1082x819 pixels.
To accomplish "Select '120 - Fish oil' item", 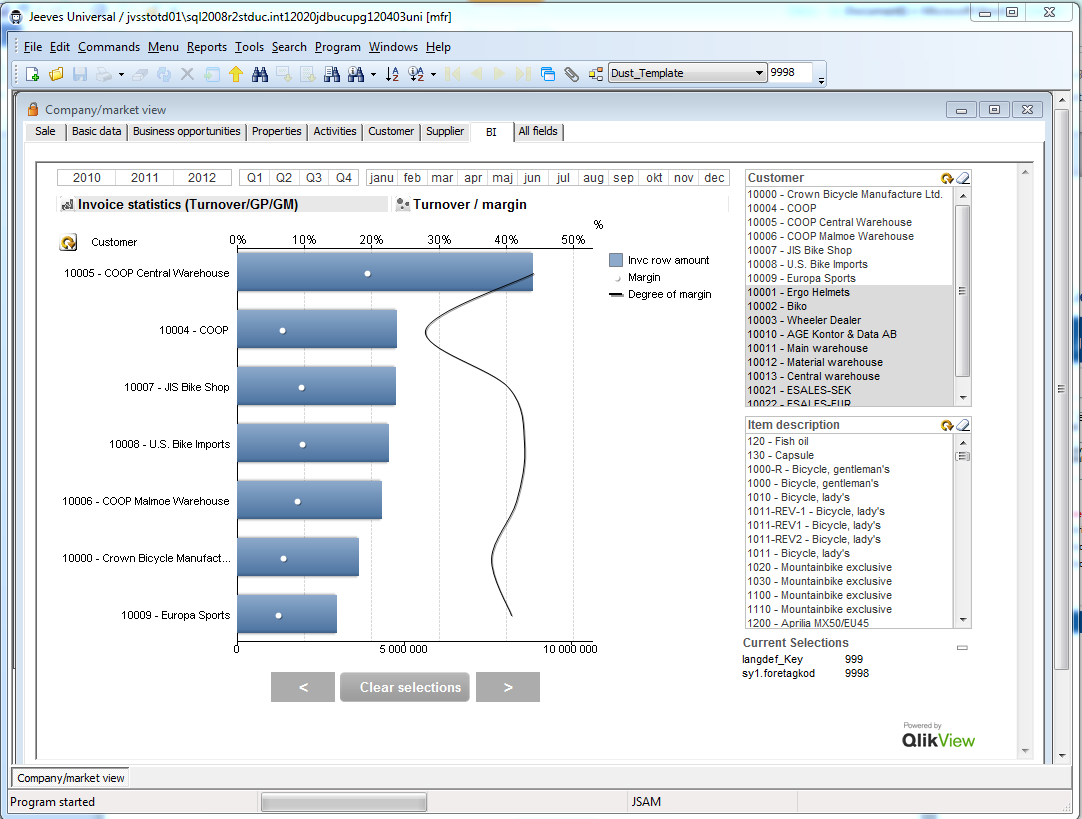I will tap(849, 442).
